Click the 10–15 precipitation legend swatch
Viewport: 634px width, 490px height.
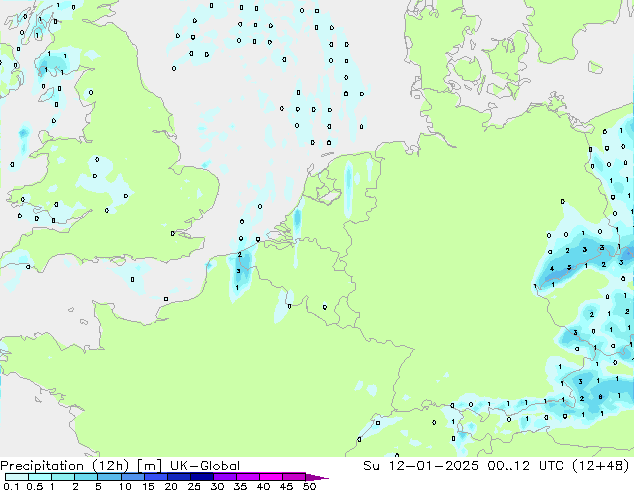(x=132, y=477)
